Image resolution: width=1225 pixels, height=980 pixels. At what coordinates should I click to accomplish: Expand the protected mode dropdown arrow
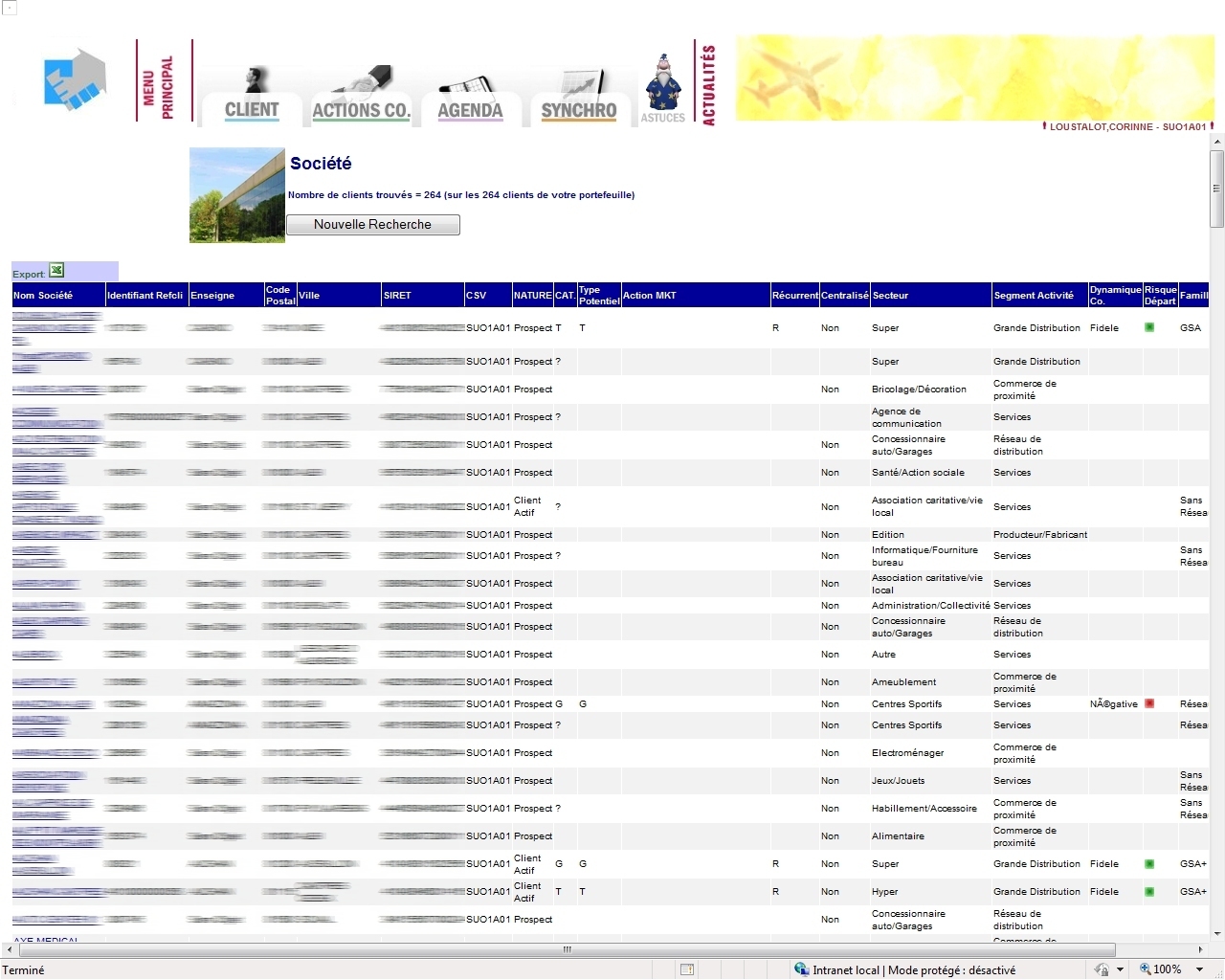click(x=1120, y=969)
